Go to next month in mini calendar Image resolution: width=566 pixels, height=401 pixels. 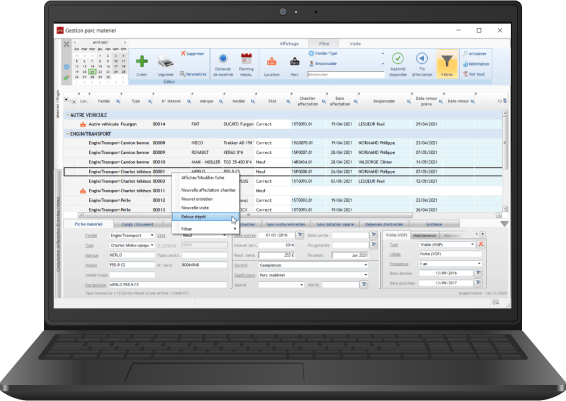point(125,43)
